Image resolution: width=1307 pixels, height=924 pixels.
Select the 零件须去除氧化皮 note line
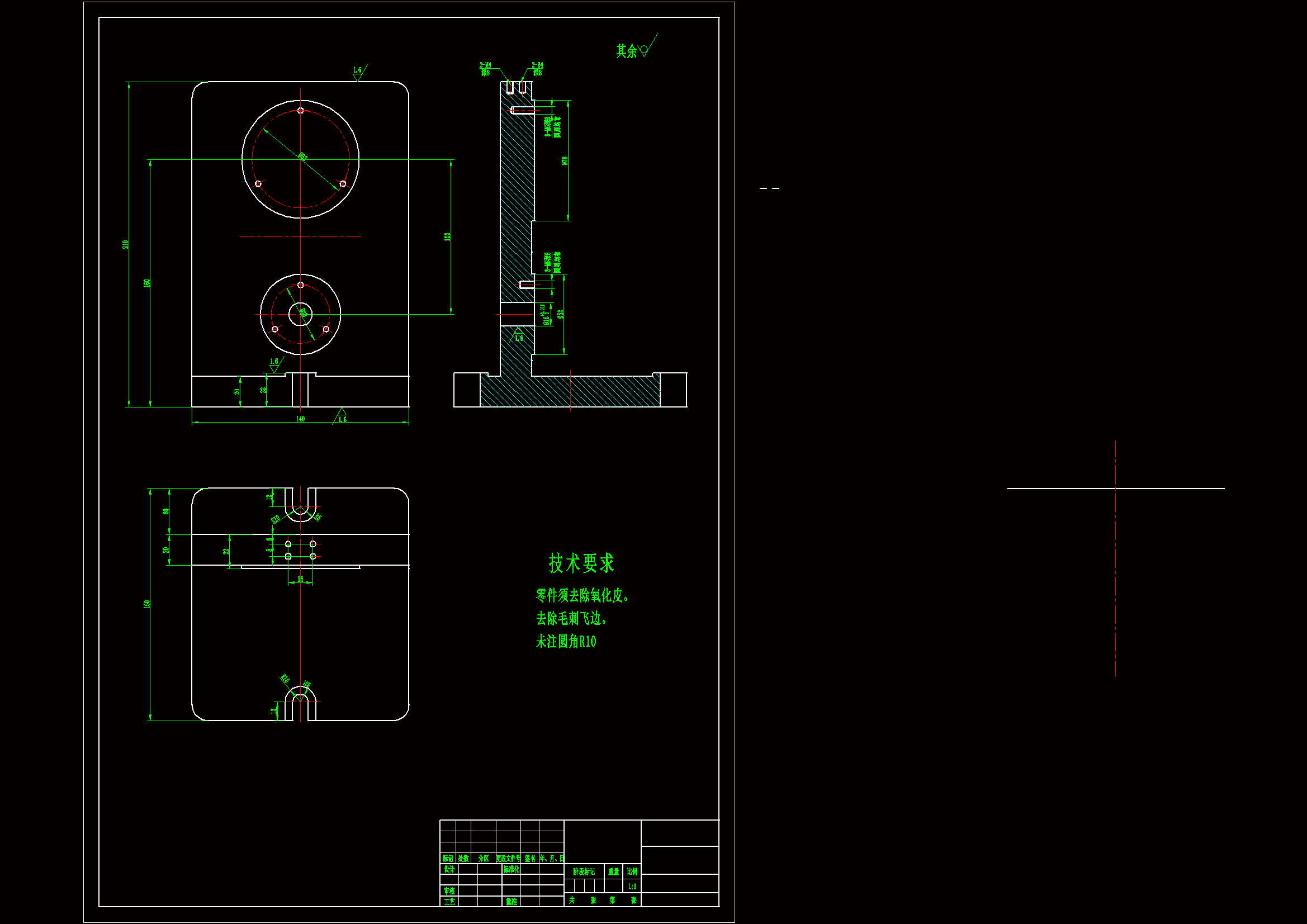point(582,595)
